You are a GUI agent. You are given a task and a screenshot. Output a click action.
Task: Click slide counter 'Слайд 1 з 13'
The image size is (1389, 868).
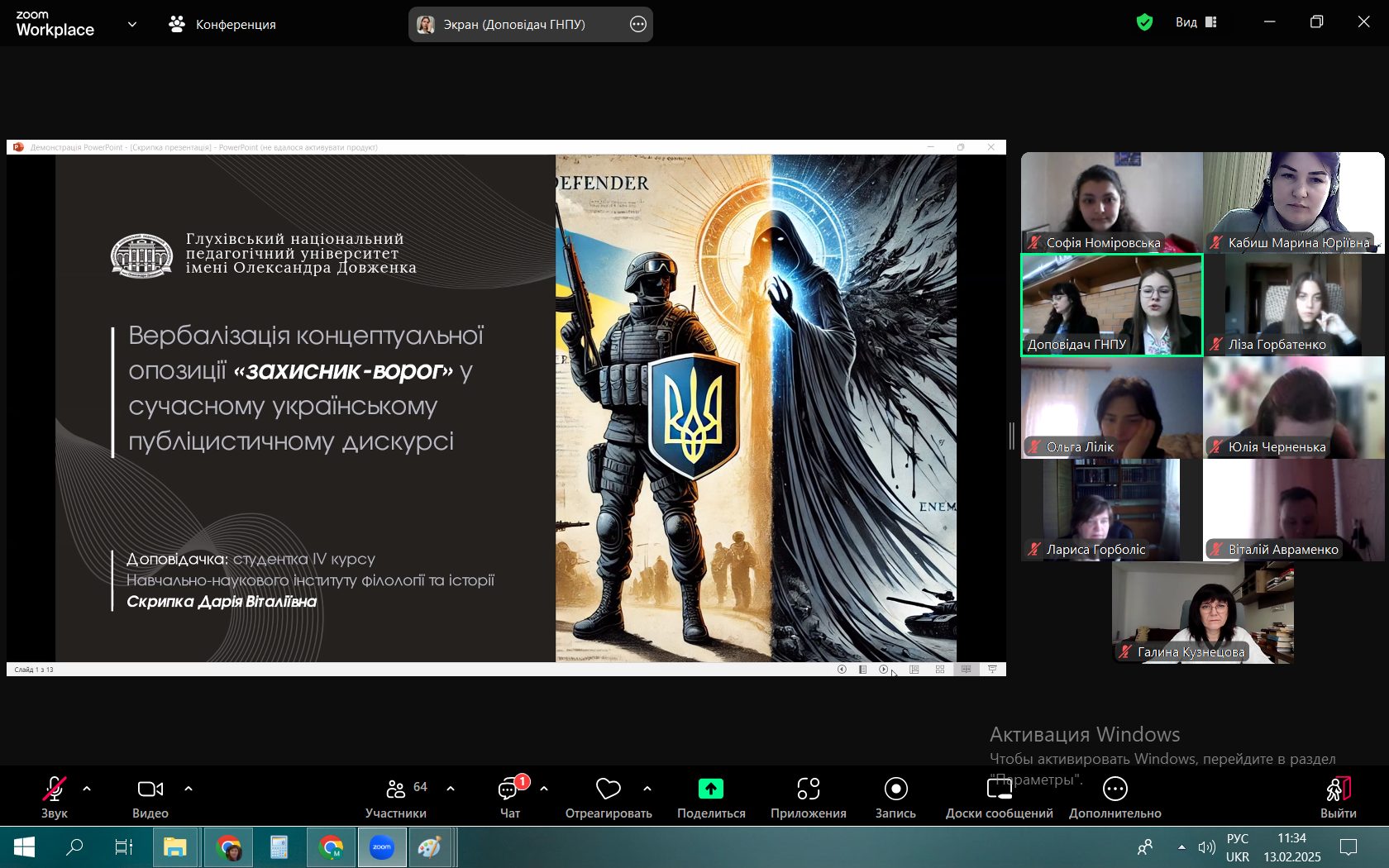[34, 670]
